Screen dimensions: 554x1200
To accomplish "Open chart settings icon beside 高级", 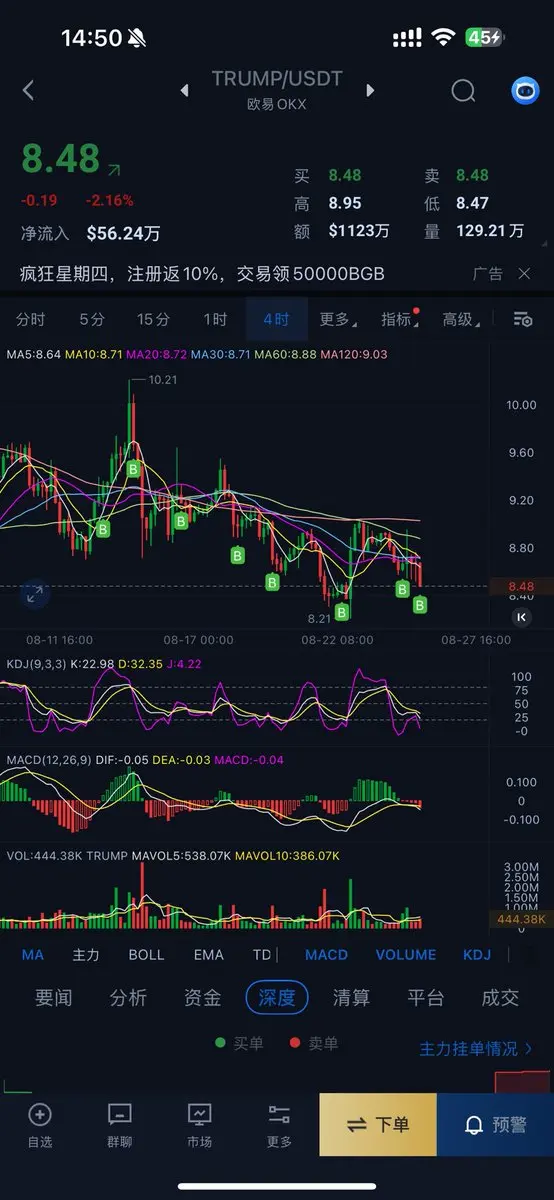I will pyautogui.click(x=522, y=319).
